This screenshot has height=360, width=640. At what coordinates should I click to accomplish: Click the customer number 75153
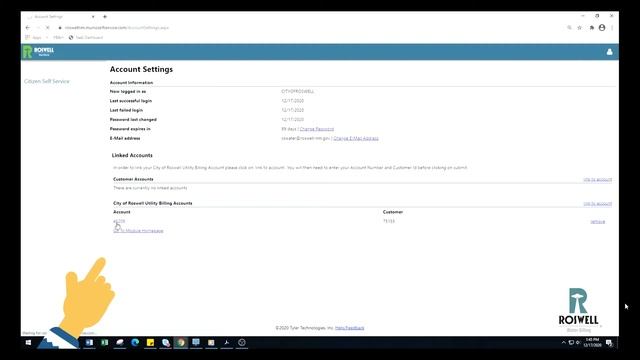coord(389,221)
